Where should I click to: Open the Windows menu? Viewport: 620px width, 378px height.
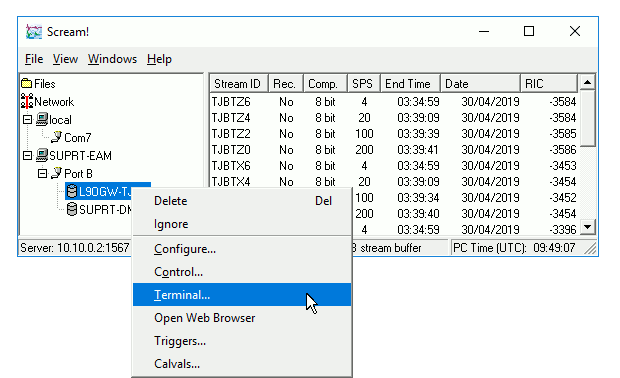(112, 59)
